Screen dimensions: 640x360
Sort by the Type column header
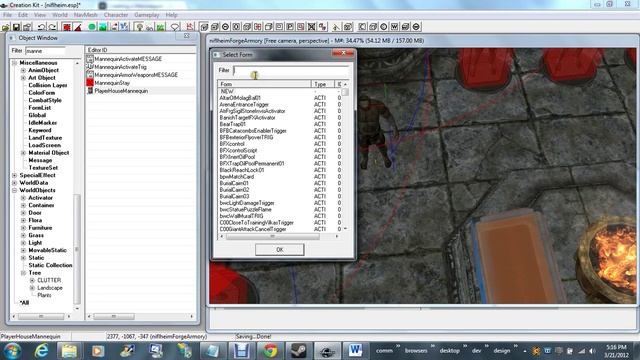pyautogui.click(x=322, y=84)
